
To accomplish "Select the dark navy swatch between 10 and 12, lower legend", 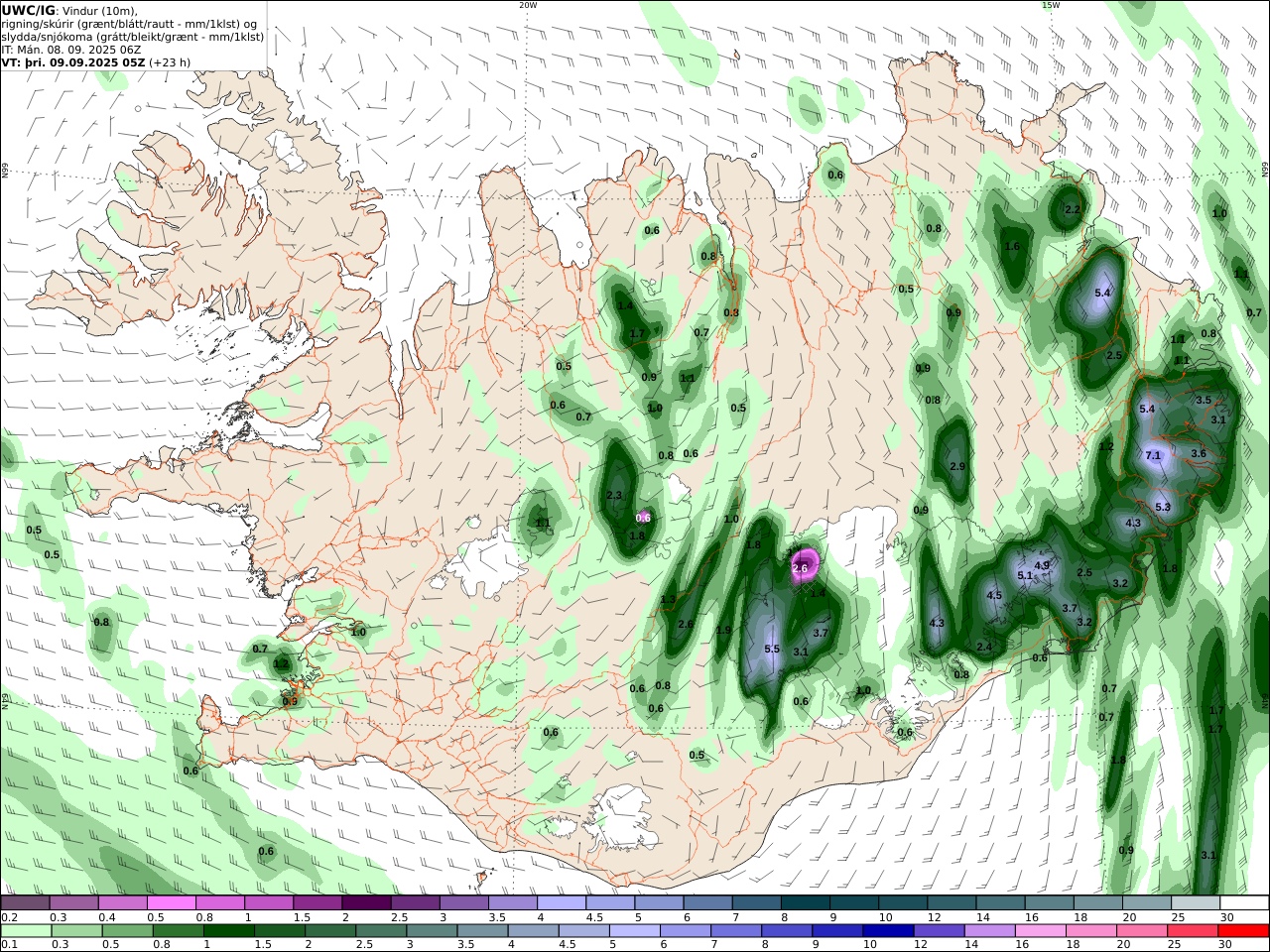I will click(888, 931).
